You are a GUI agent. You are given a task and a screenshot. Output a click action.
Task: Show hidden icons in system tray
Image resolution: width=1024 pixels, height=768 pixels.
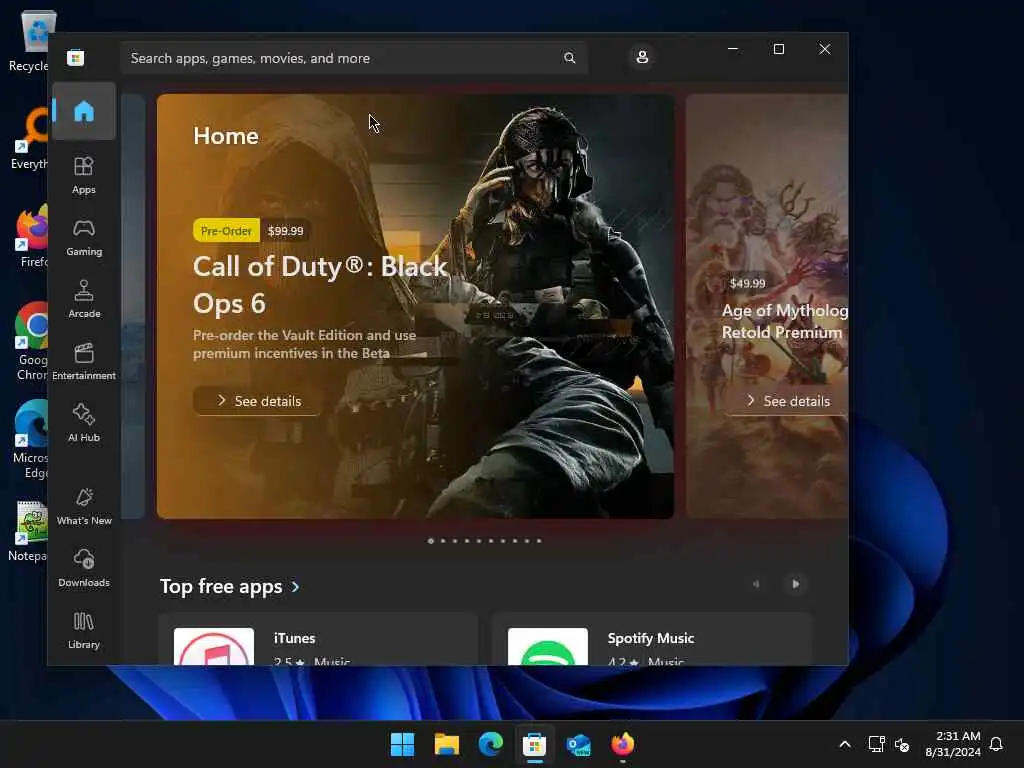coord(844,744)
